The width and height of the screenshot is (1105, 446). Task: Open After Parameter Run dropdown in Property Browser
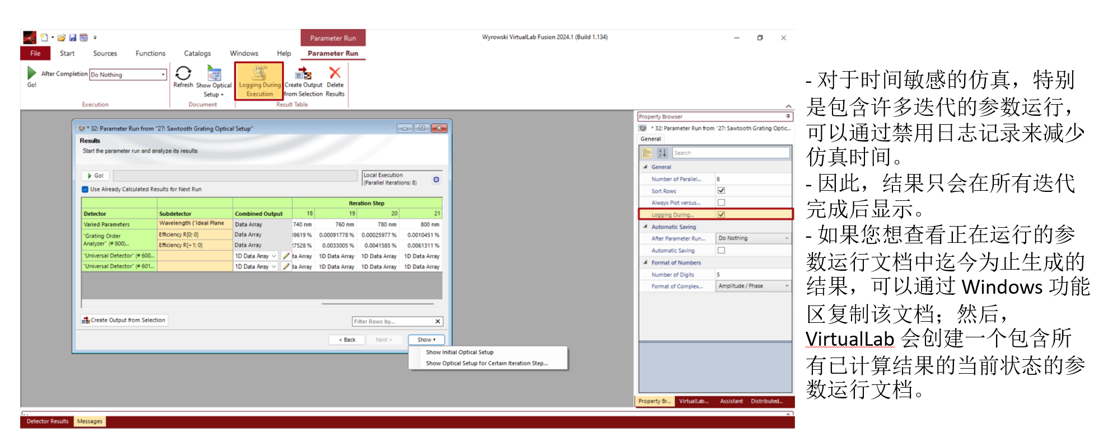(x=753, y=238)
